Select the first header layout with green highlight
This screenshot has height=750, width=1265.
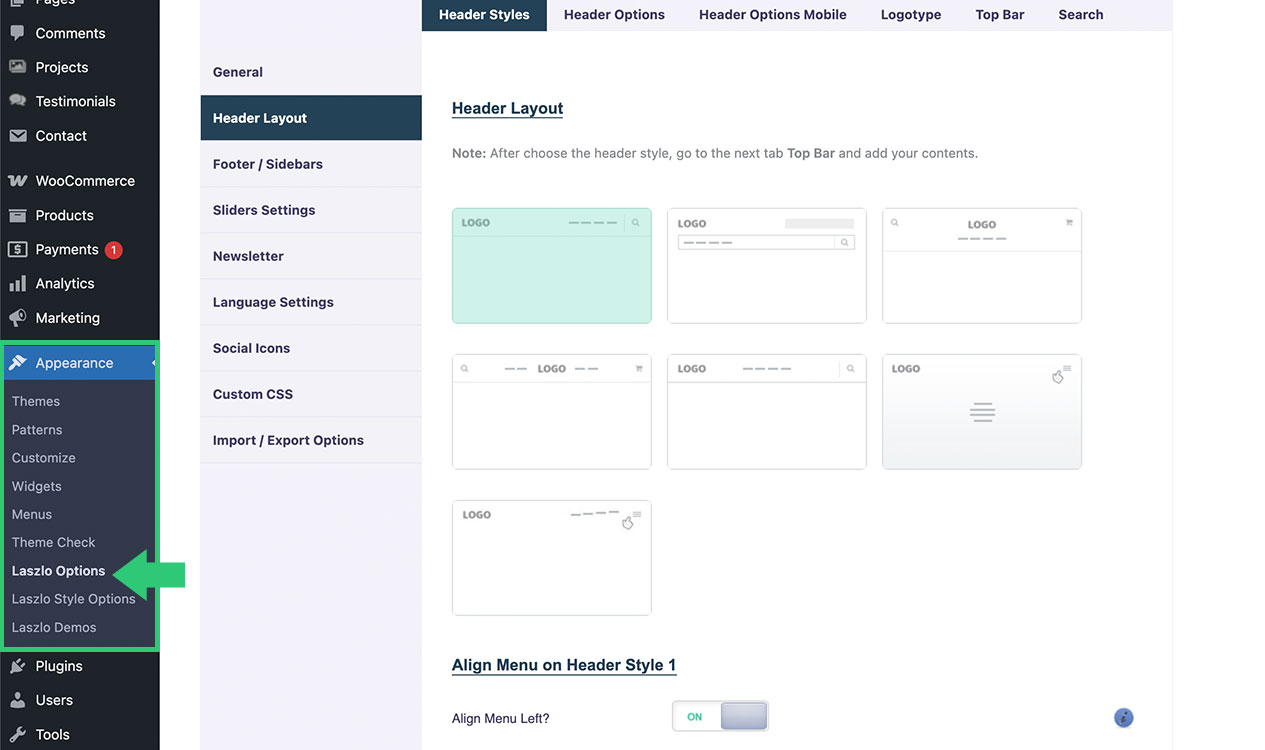pyautogui.click(x=551, y=266)
